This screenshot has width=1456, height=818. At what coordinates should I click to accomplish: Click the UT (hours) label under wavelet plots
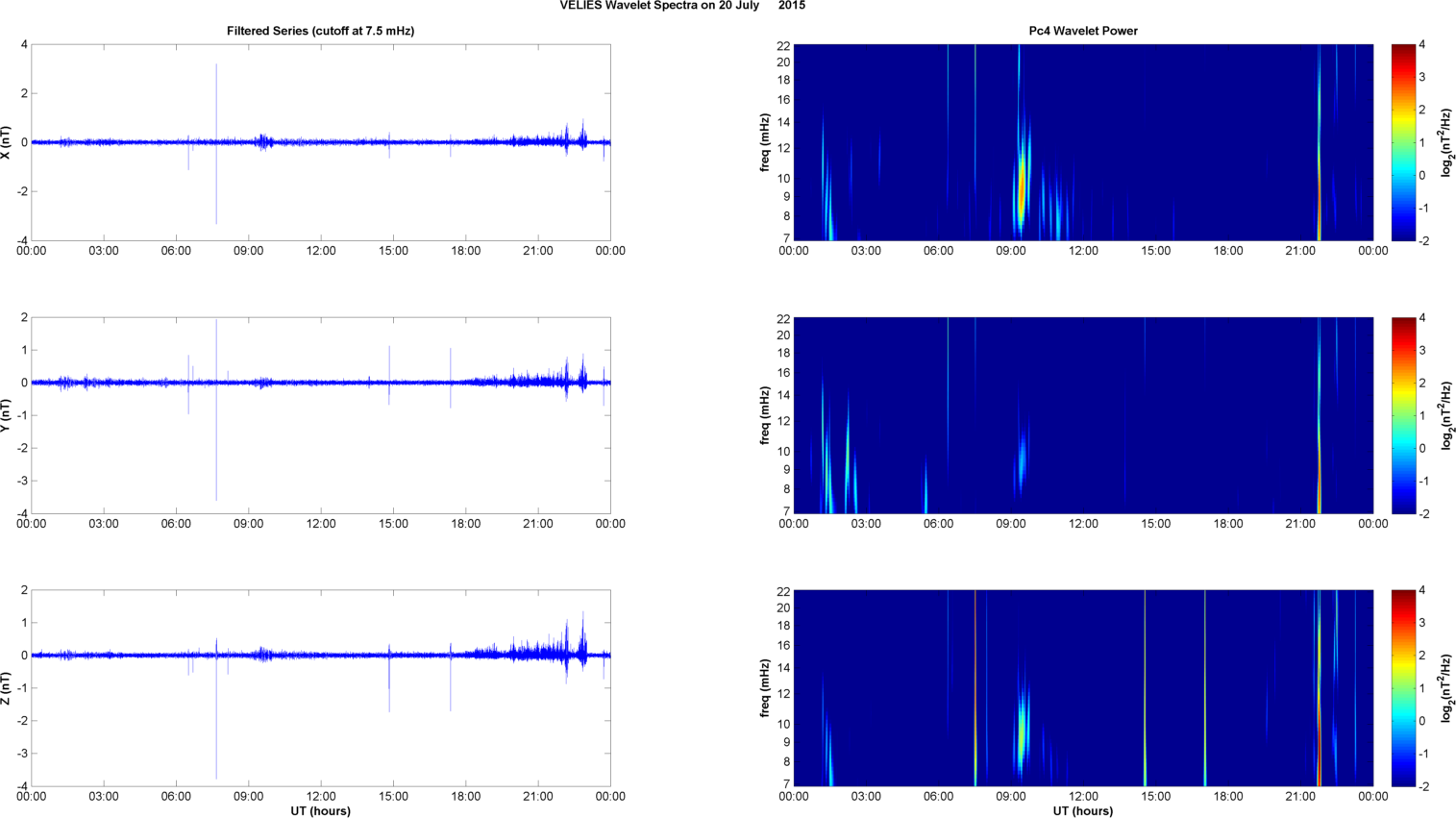point(1083,811)
